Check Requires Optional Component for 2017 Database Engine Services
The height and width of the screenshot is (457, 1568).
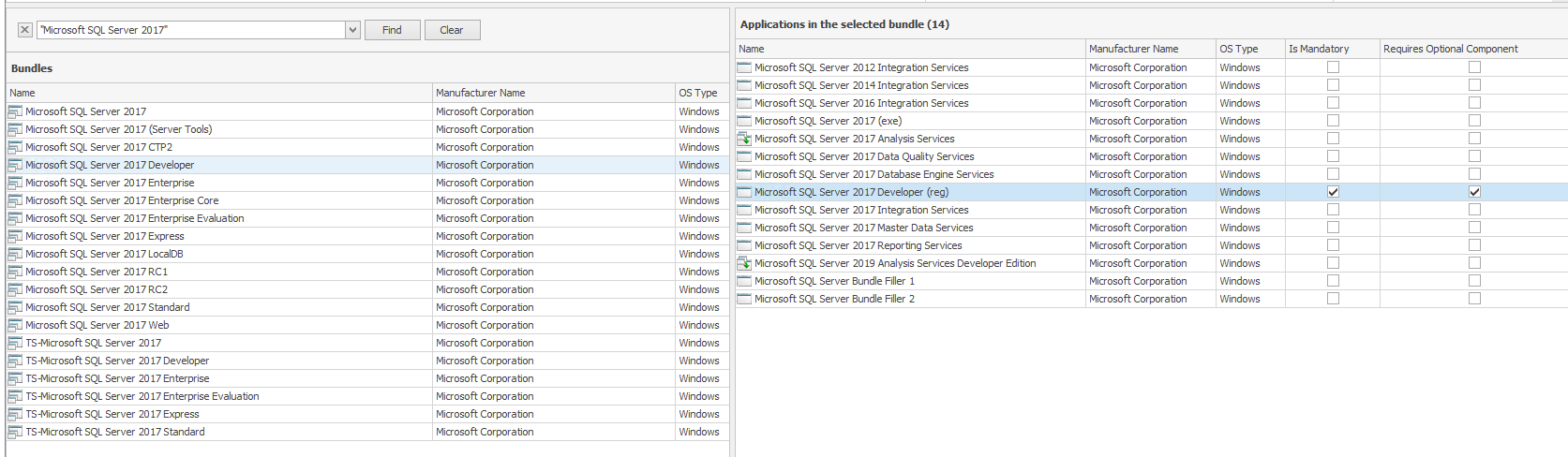pos(1474,174)
